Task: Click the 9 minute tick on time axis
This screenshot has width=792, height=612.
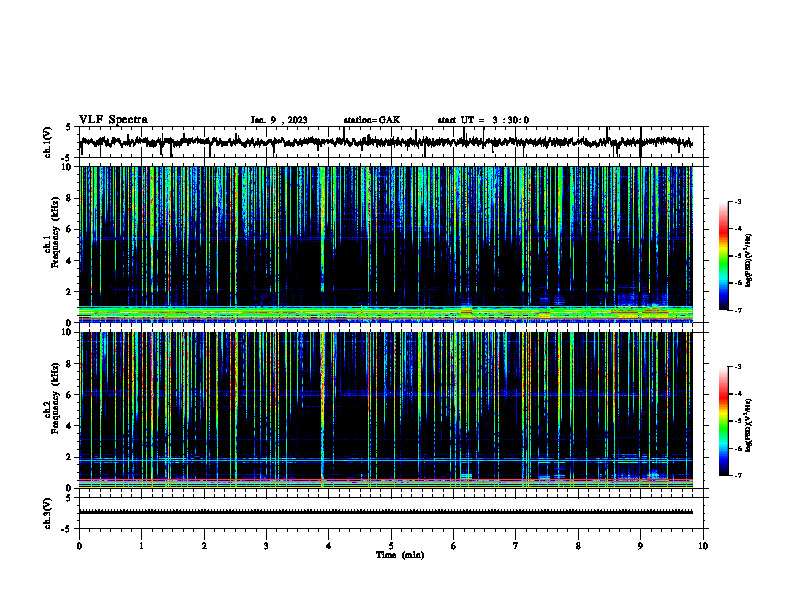Action: coord(640,546)
